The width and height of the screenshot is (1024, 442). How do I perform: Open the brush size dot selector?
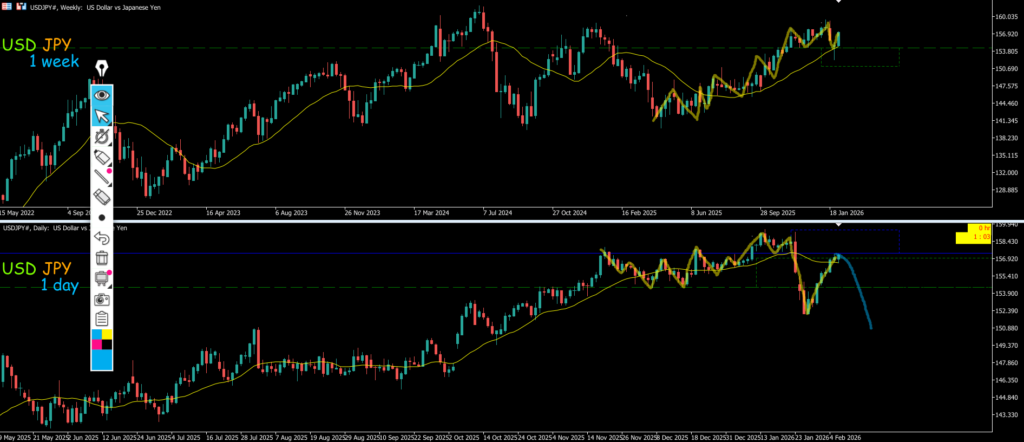[x=101, y=216]
